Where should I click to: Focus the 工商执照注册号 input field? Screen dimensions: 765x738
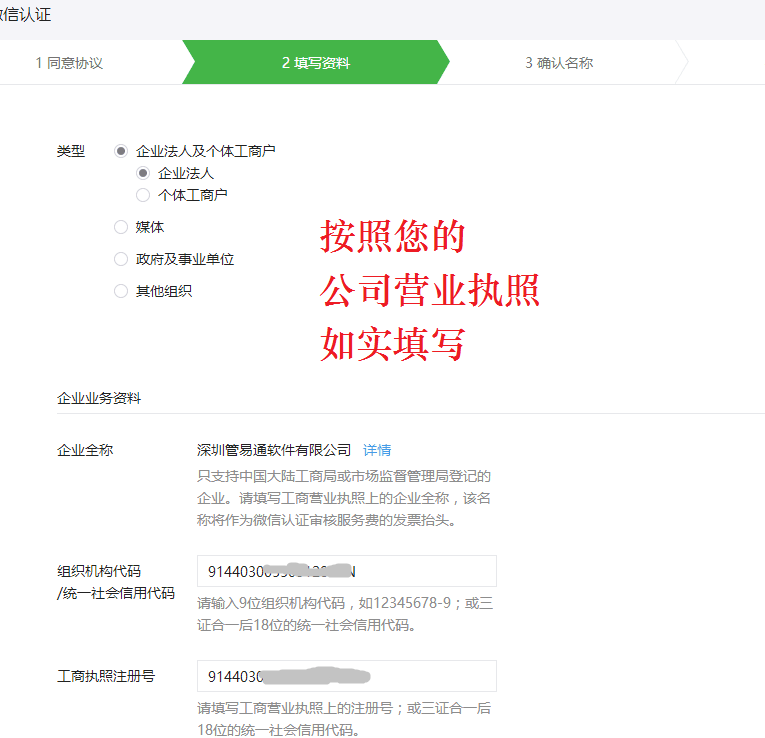(x=347, y=676)
